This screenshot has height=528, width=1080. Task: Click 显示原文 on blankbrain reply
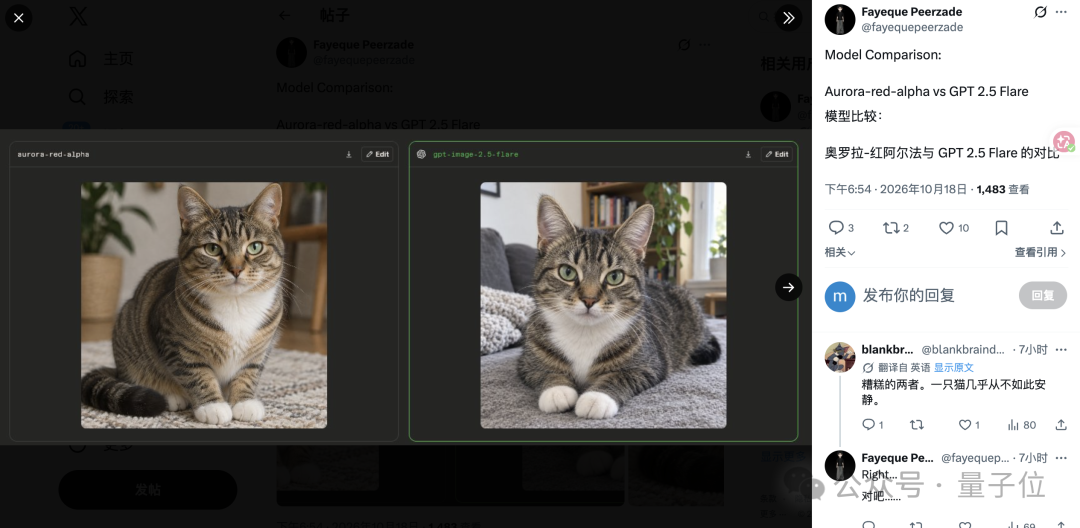click(x=954, y=368)
